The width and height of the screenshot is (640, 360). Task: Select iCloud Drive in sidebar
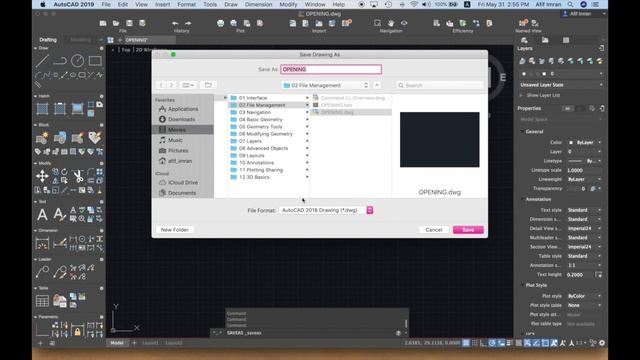point(183,182)
